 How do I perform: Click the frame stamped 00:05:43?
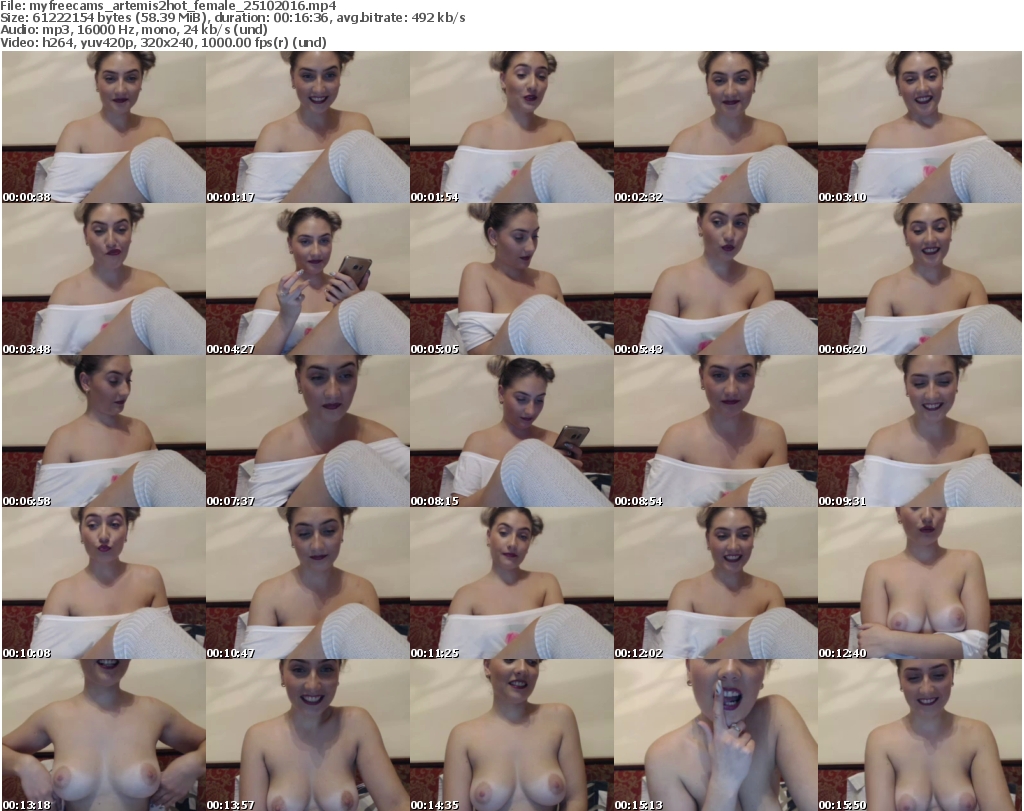pos(716,279)
